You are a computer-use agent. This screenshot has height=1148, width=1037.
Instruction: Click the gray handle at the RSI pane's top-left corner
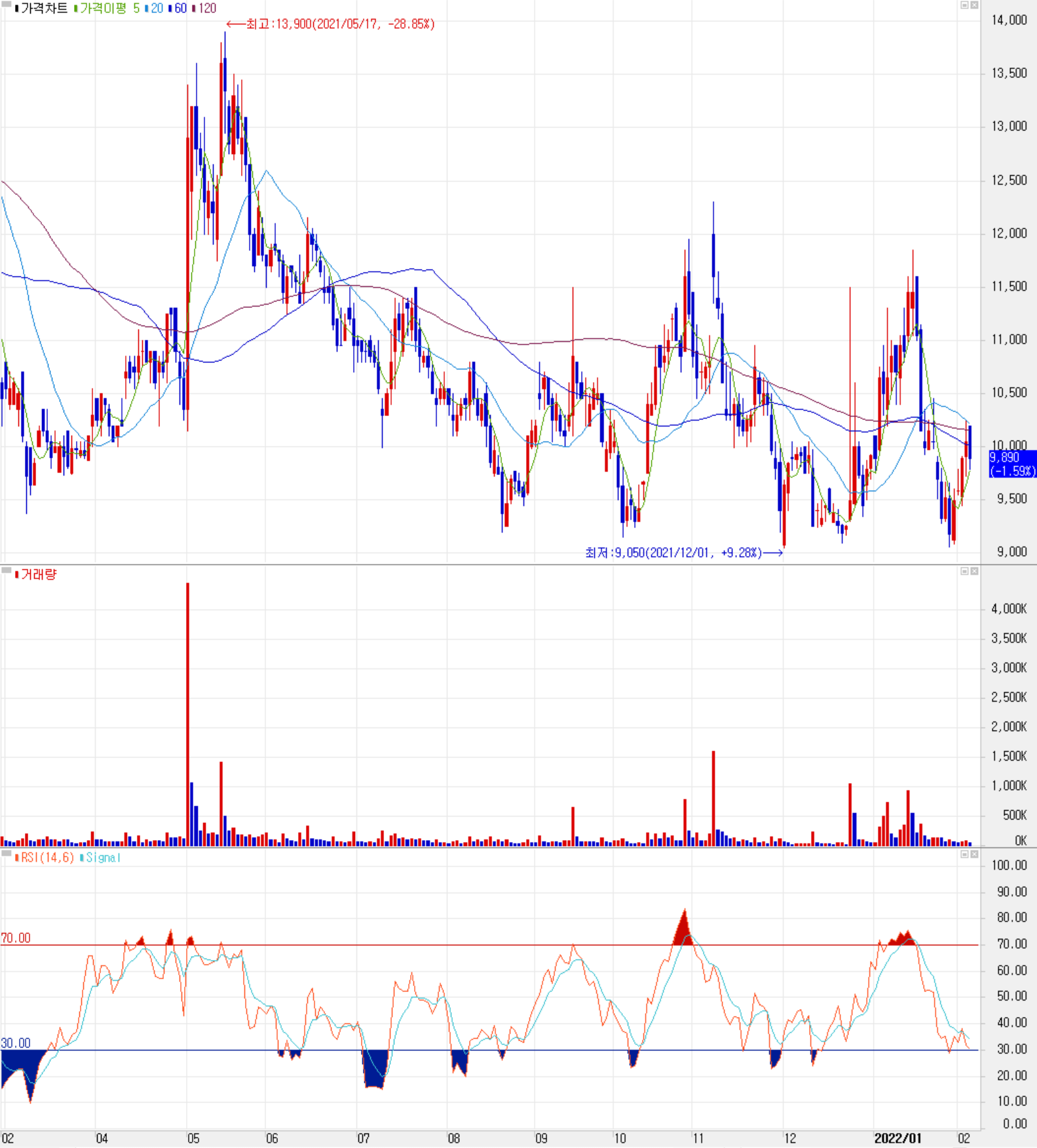(x=6, y=853)
